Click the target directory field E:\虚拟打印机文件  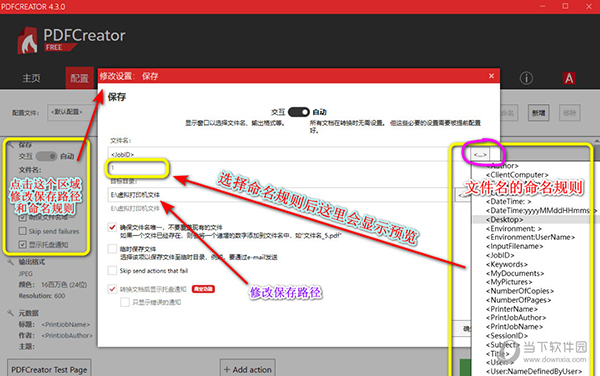coord(279,195)
